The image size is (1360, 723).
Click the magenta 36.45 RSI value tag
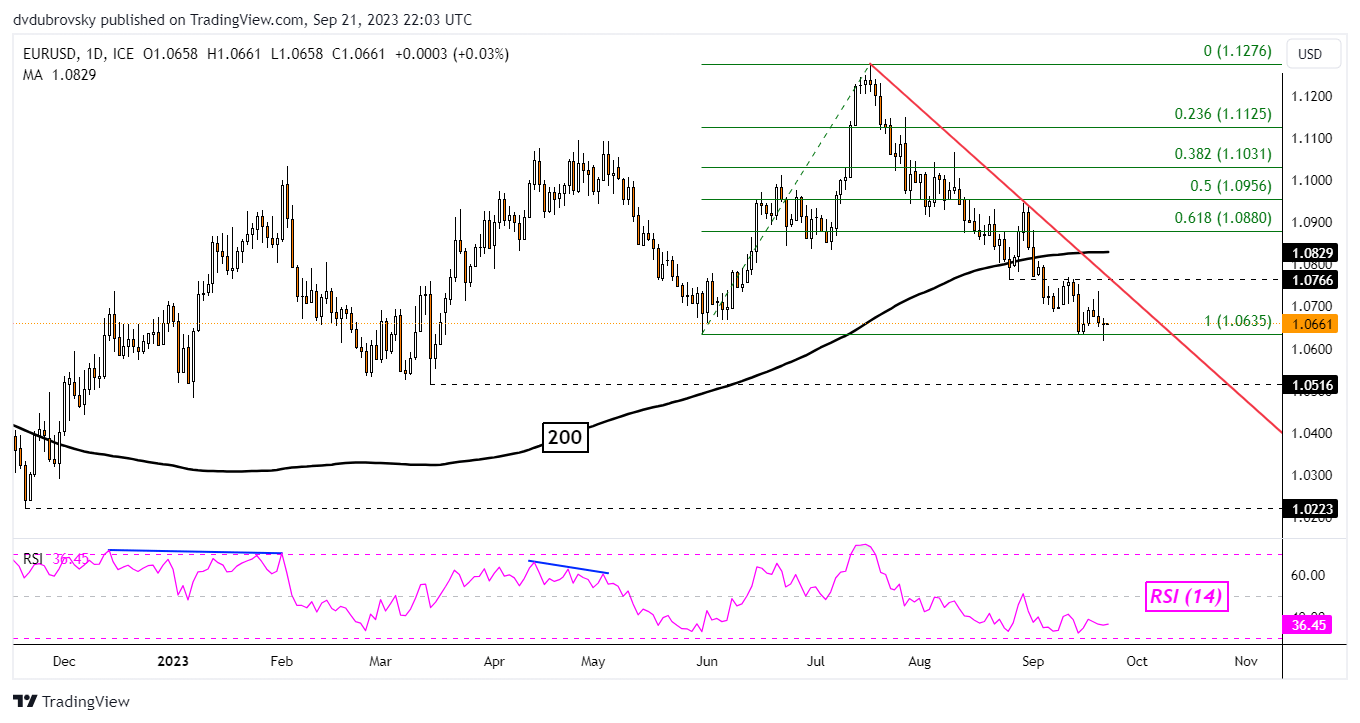pos(1310,627)
